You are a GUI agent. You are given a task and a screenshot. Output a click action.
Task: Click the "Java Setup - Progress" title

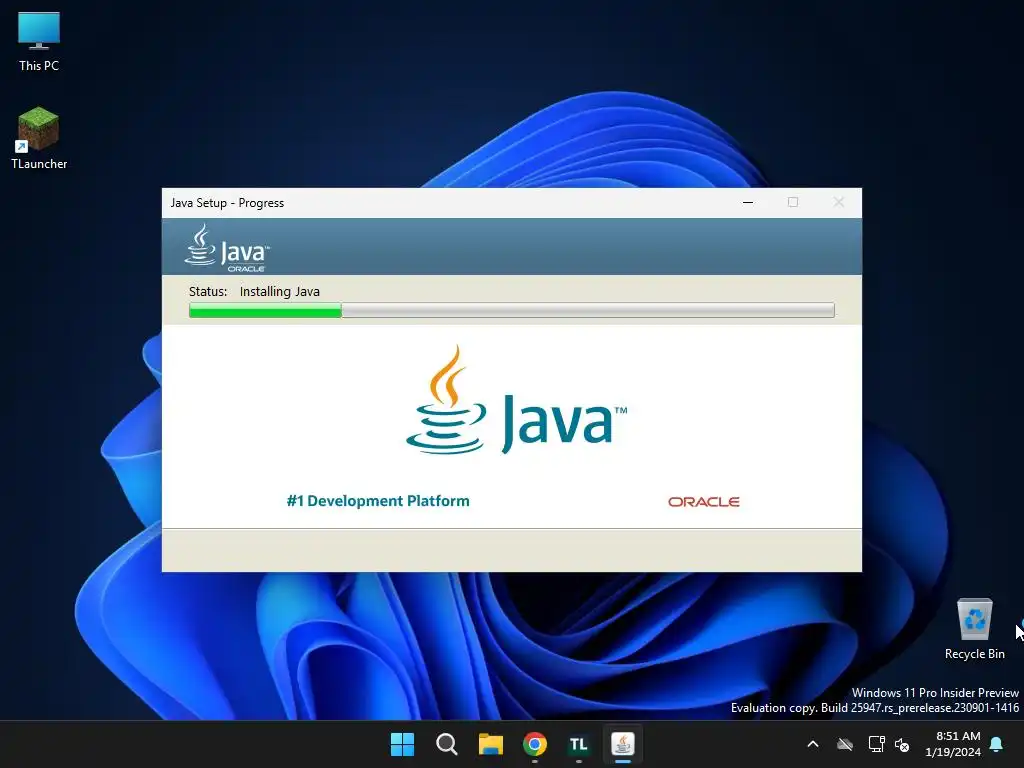coord(227,202)
